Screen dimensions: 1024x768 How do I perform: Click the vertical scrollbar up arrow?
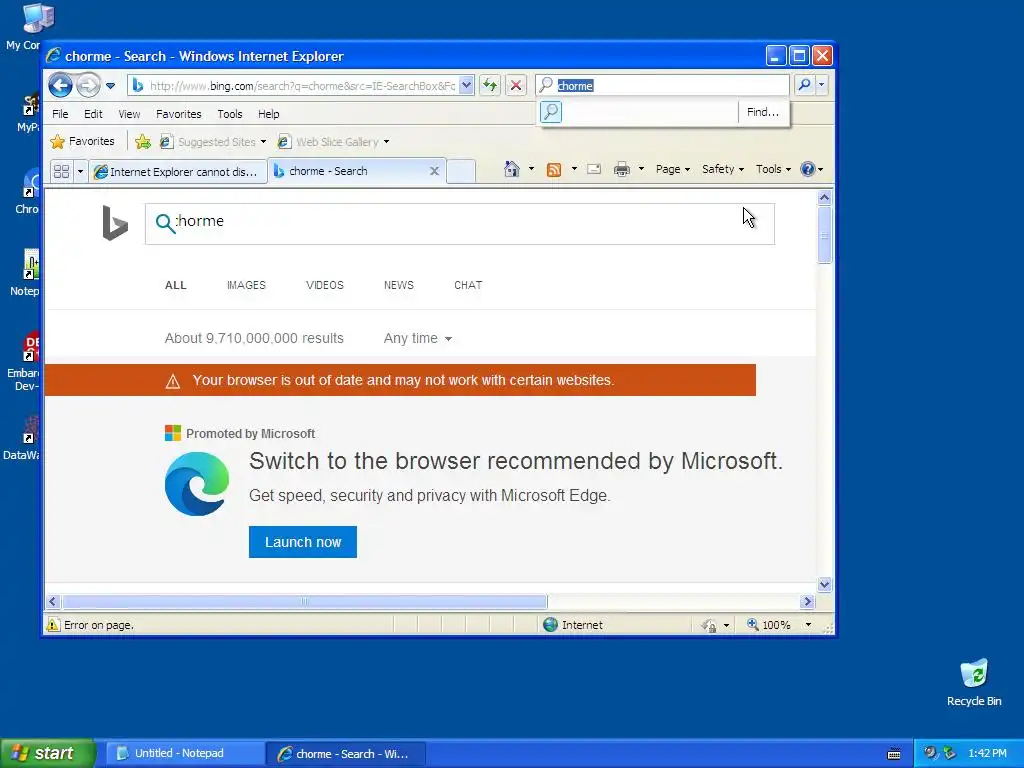[824, 197]
